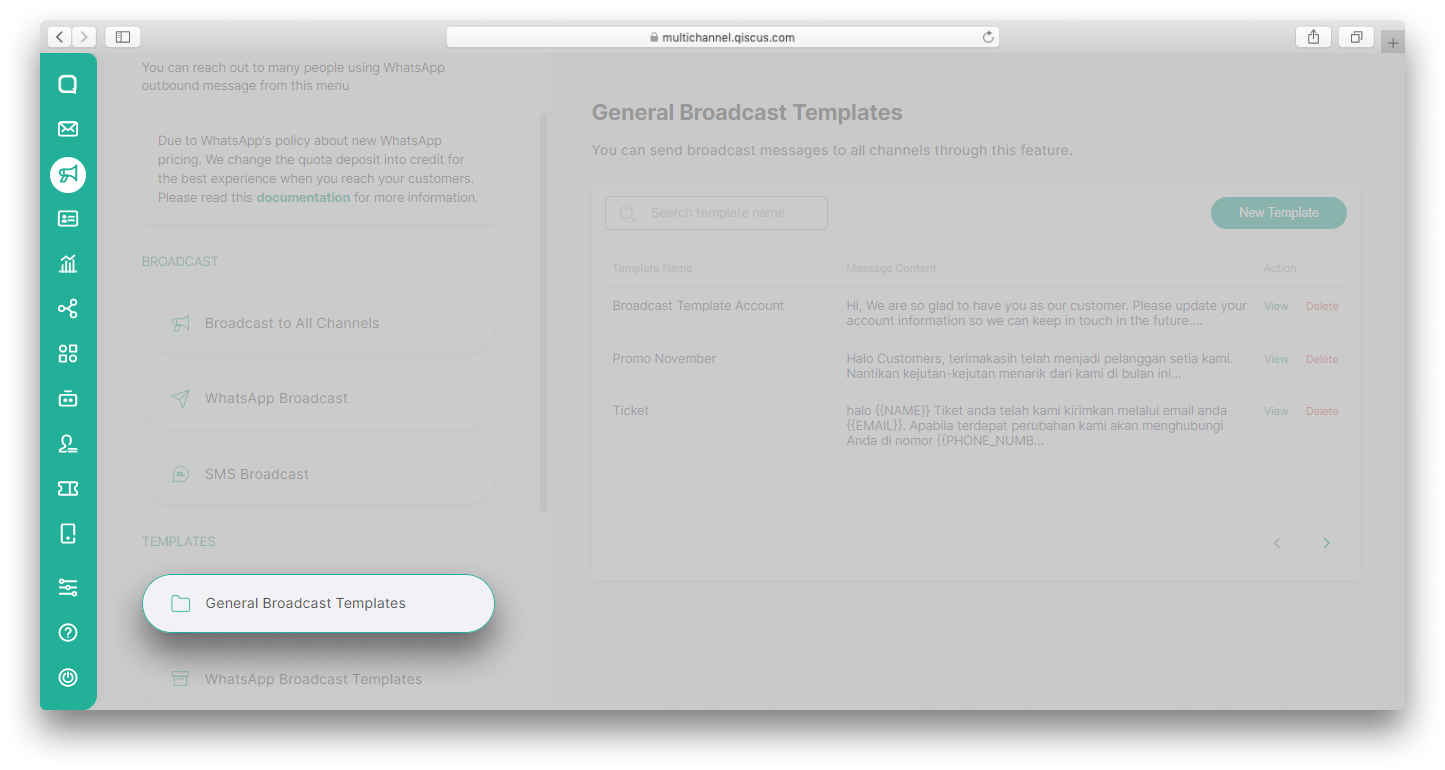Go forward with Safari forward arrow
The height and width of the screenshot is (770, 1445).
(84, 37)
